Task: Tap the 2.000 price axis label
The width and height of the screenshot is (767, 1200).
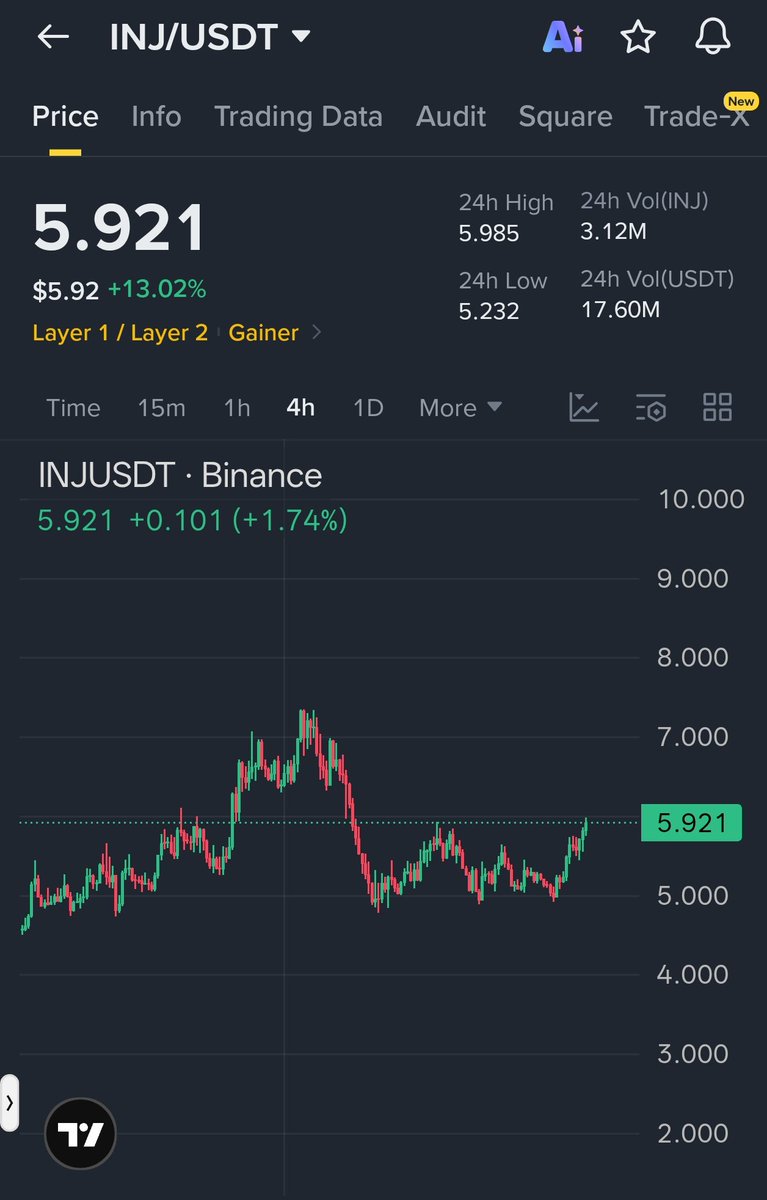Action: 692,1133
